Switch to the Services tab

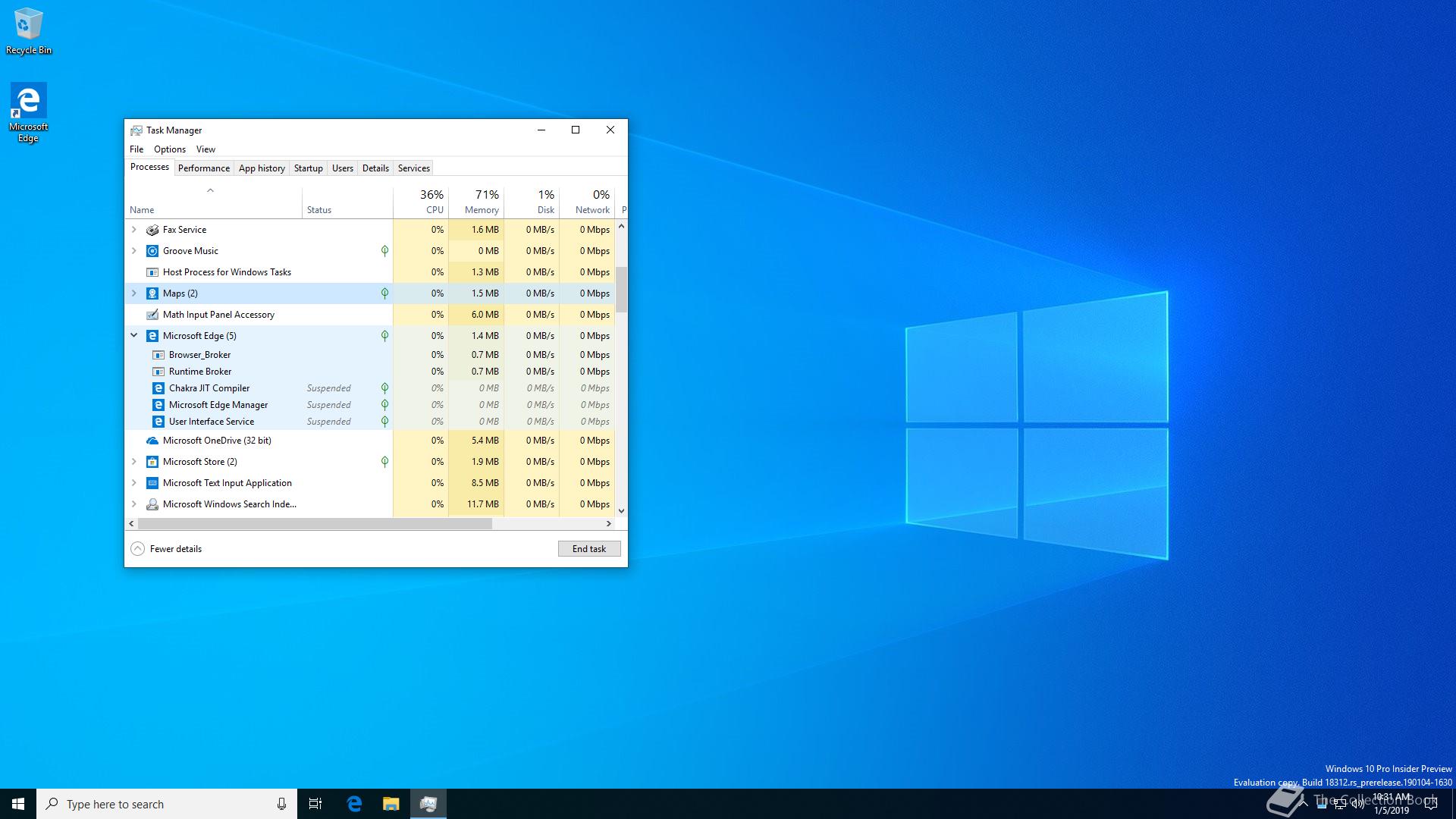click(414, 168)
